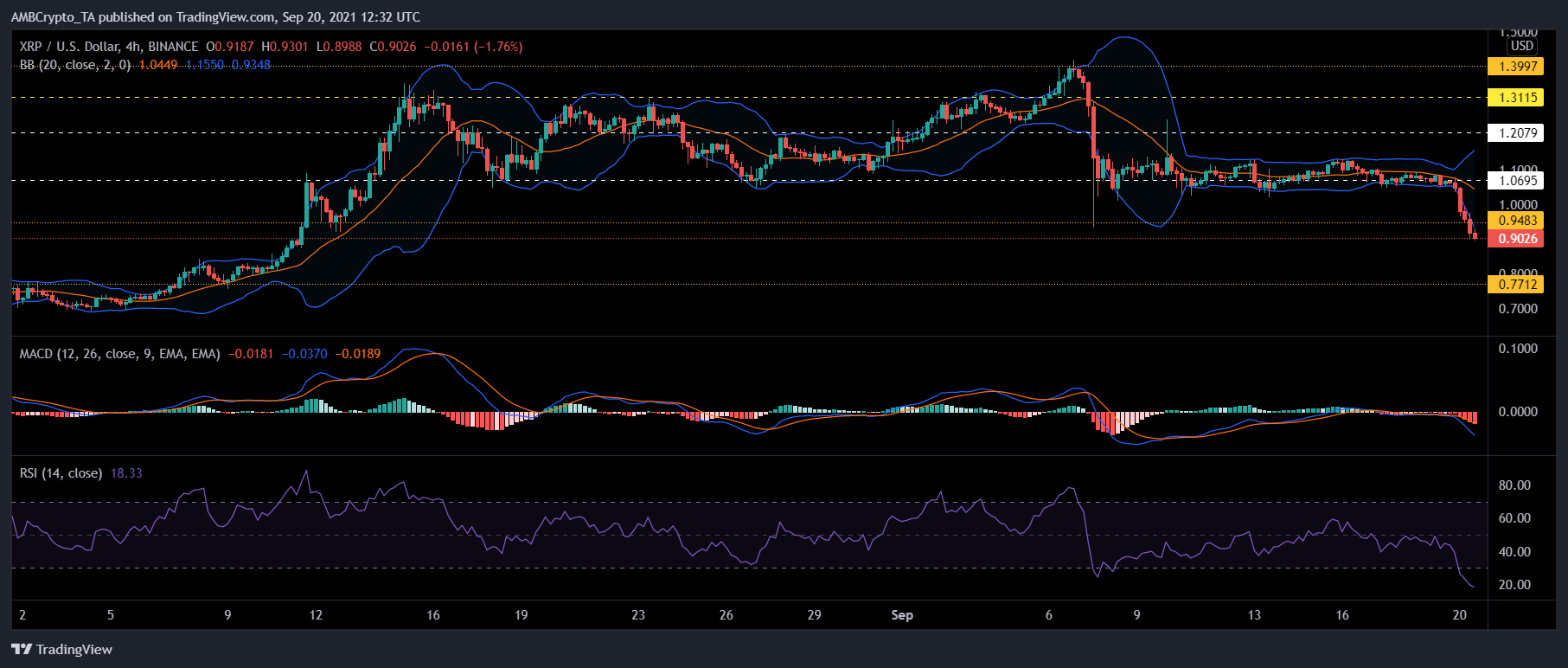Click the MACD (12, 26, close, 9, EMA, EMA) label
1568x668 pixels.
[120, 354]
